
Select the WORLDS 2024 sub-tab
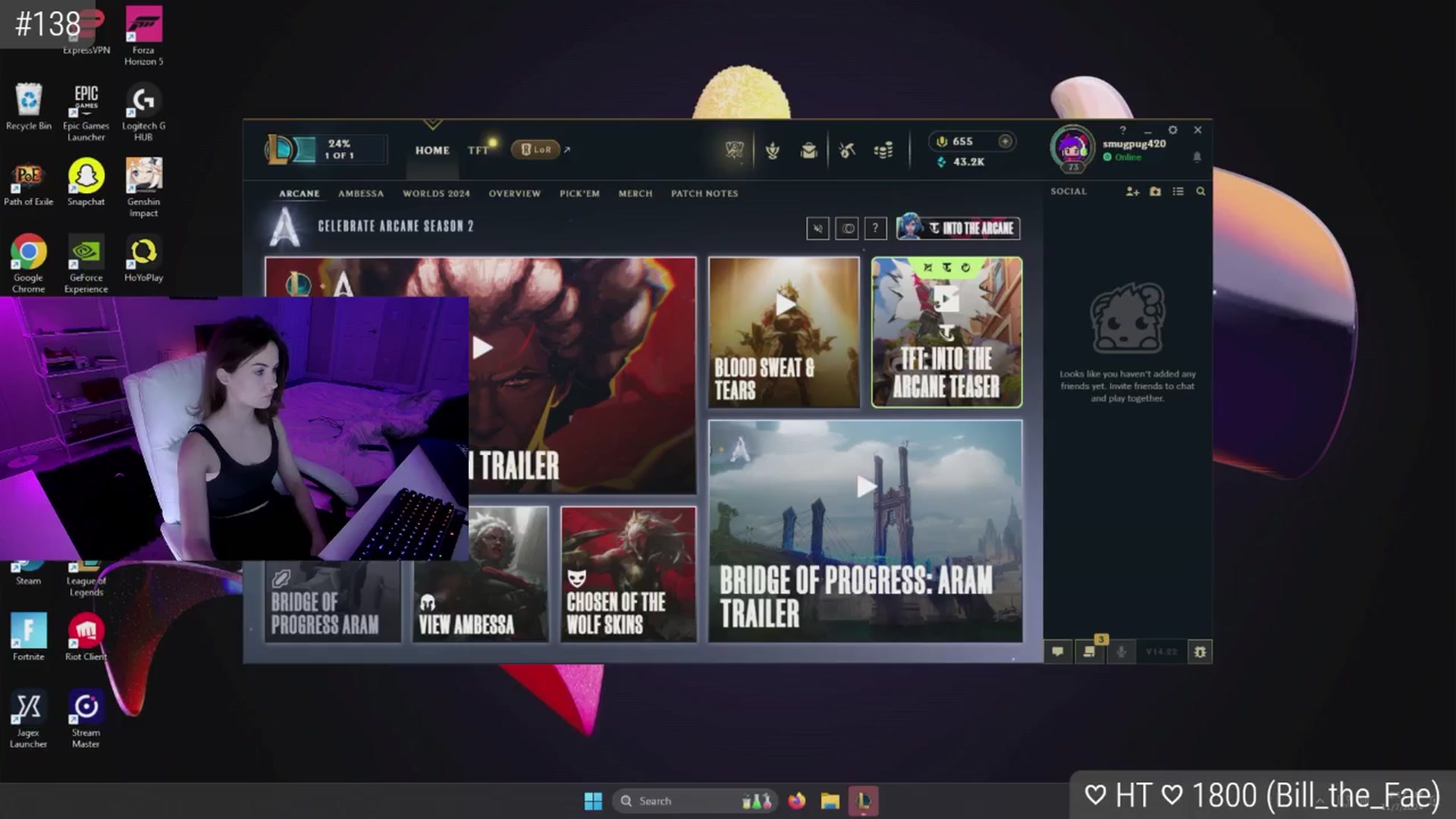point(436,193)
